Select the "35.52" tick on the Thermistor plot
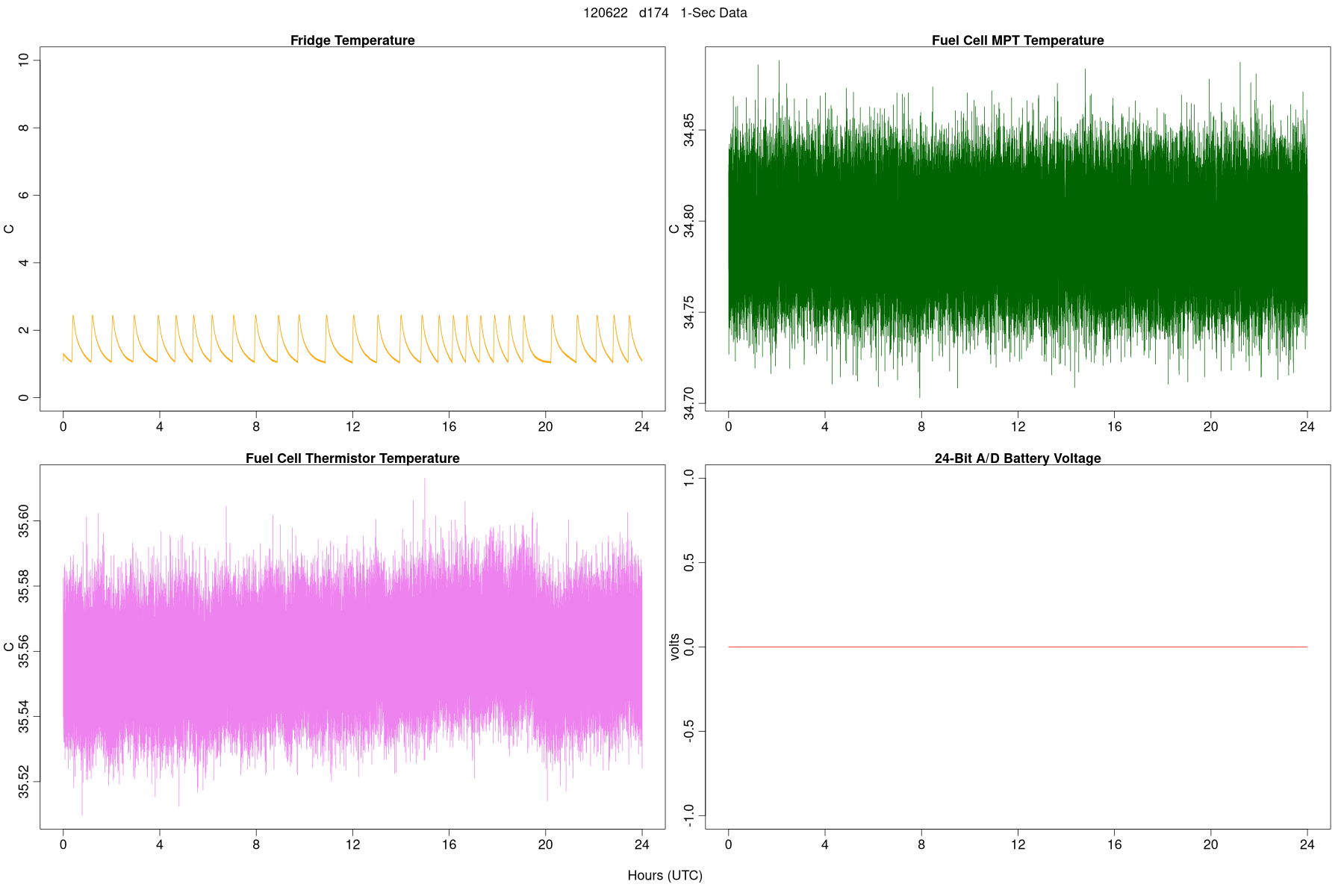 [x=24, y=782]
